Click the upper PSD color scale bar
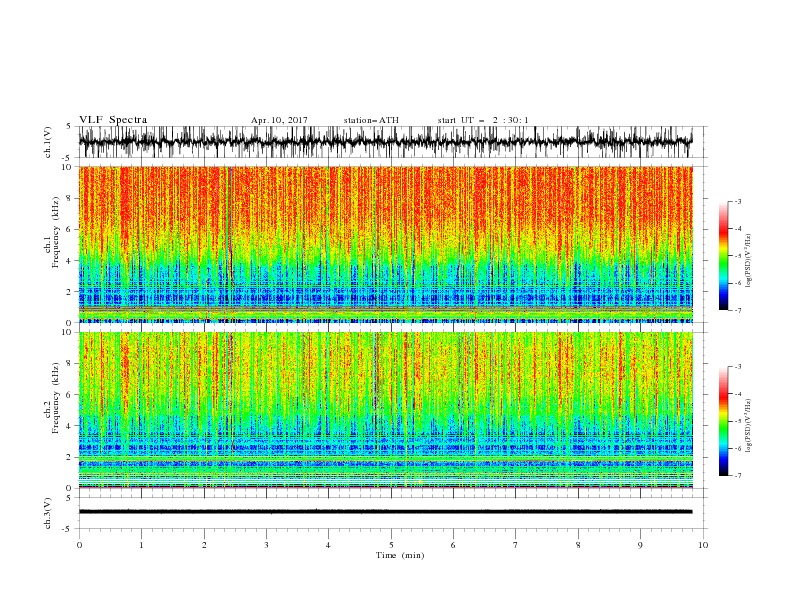Viewport: 792px width, 612px height. pyautogui.click(x=723, y=256)
